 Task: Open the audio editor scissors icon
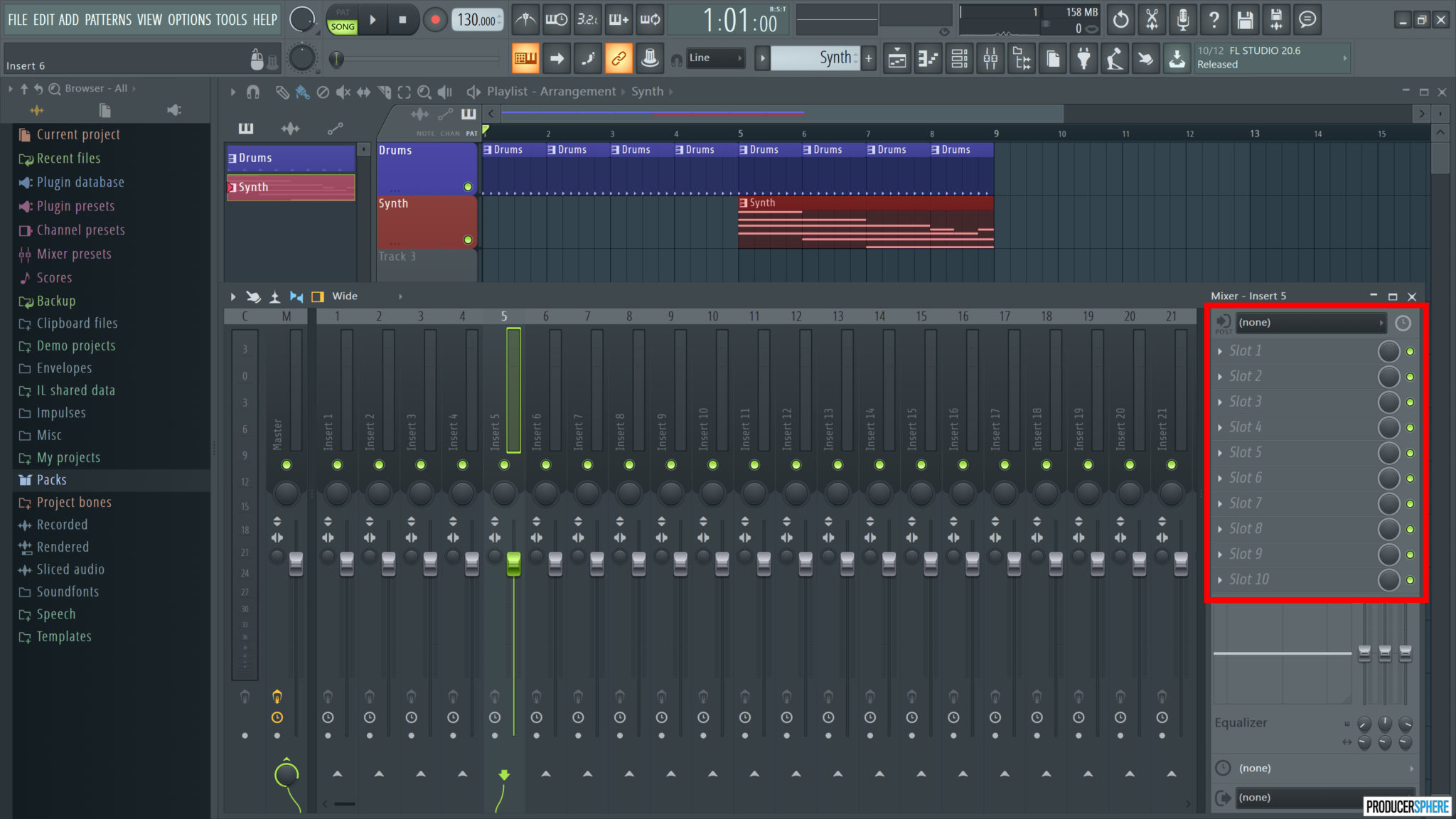click(1152, 19)
